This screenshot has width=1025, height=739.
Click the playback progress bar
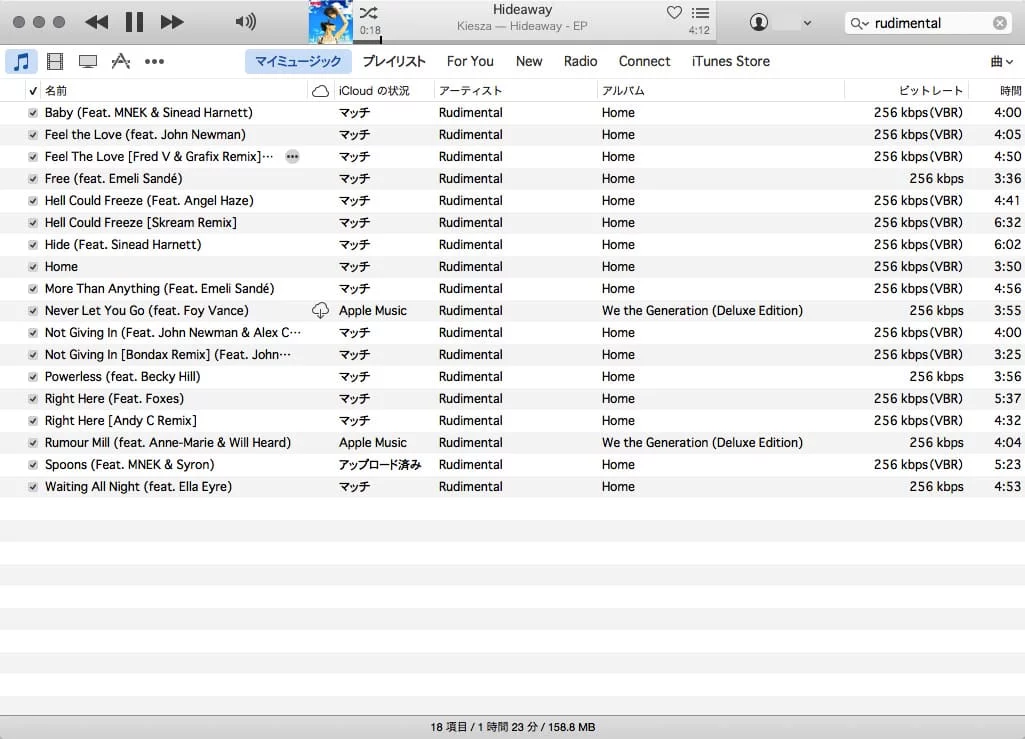[535, 41]
